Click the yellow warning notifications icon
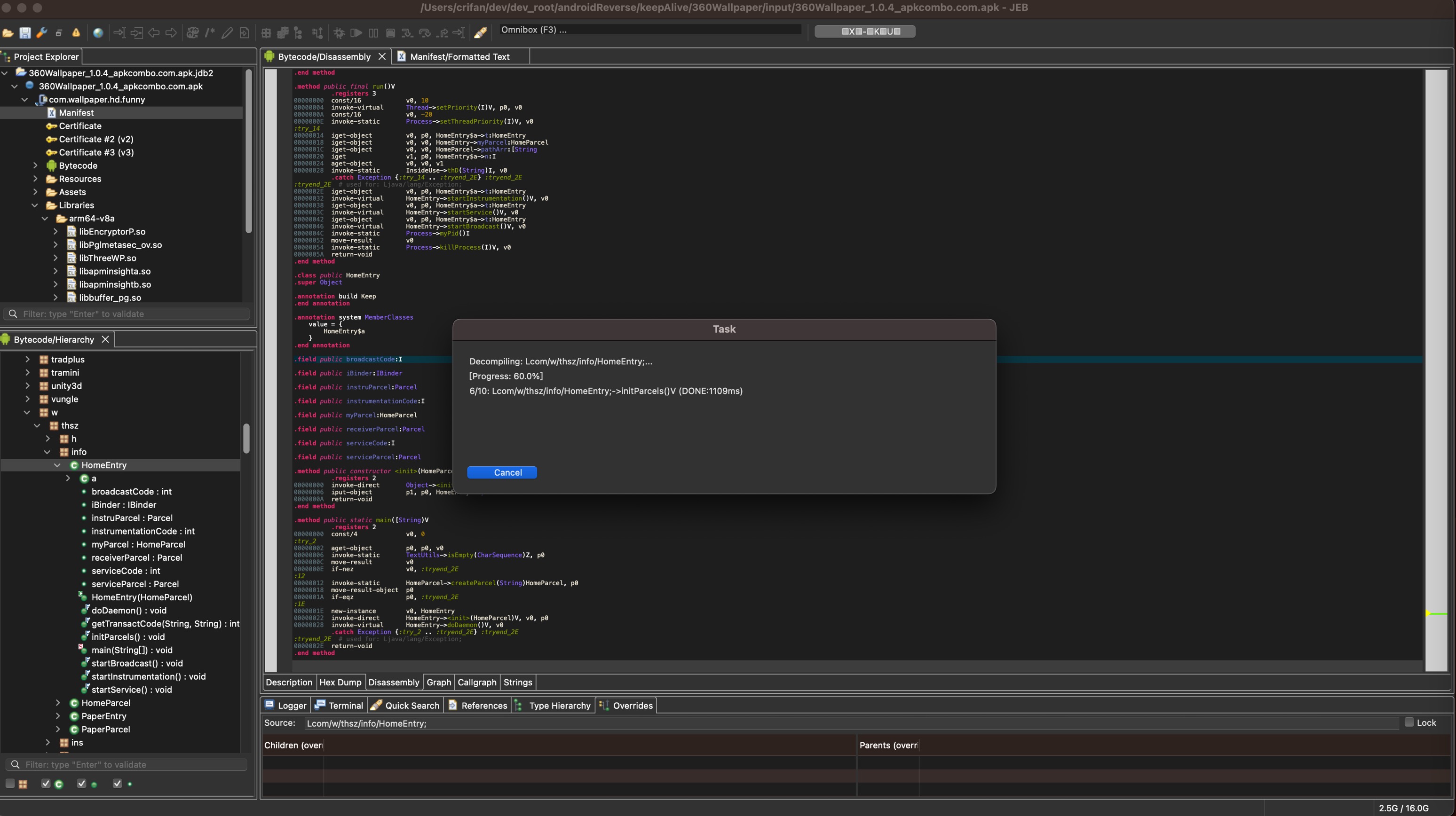 76,33
